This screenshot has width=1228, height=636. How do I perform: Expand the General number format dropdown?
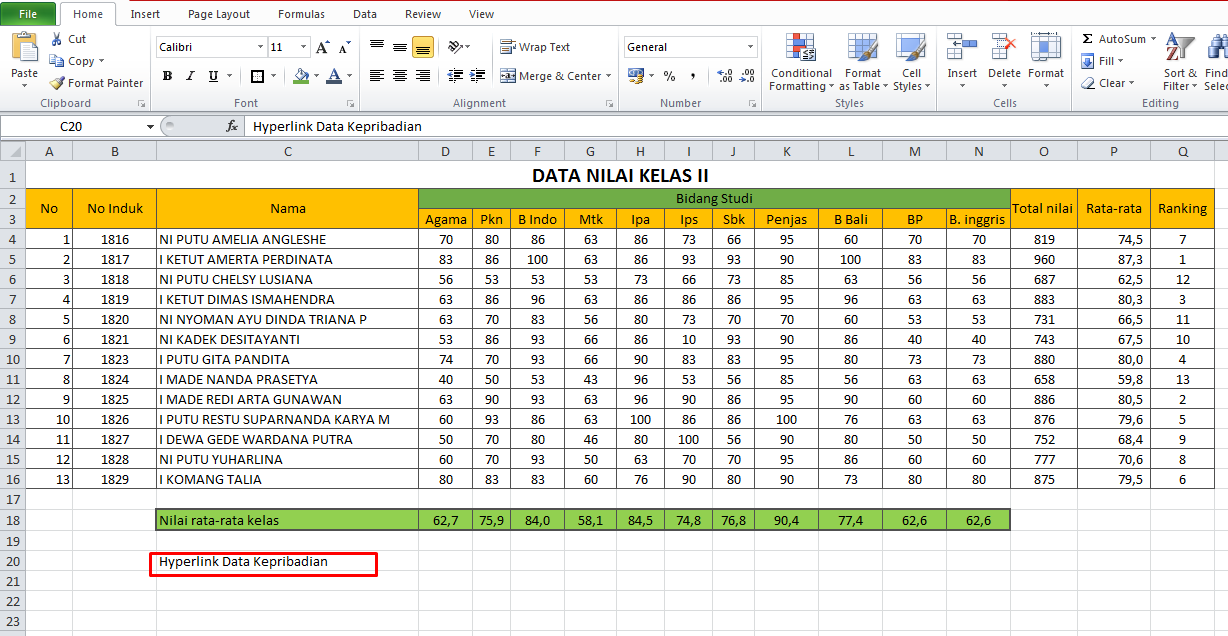click(748, 46)
